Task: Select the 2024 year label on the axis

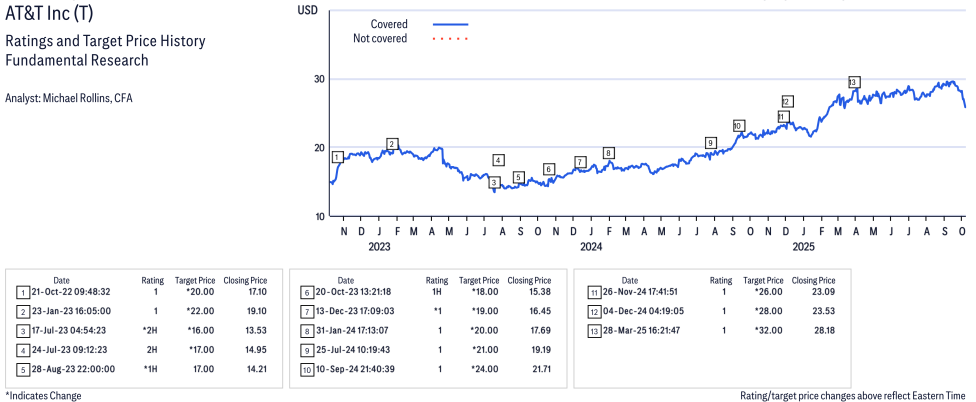Action: coord(590,246)
